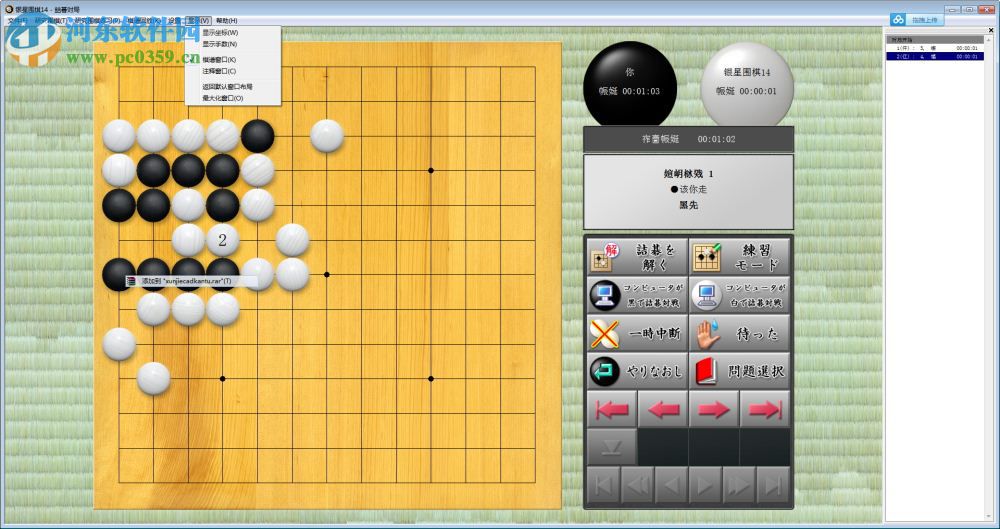This screenshot has height=529, width=1000.
Task: Click the application icon in title bar
Action: click(x=8, y=9)
